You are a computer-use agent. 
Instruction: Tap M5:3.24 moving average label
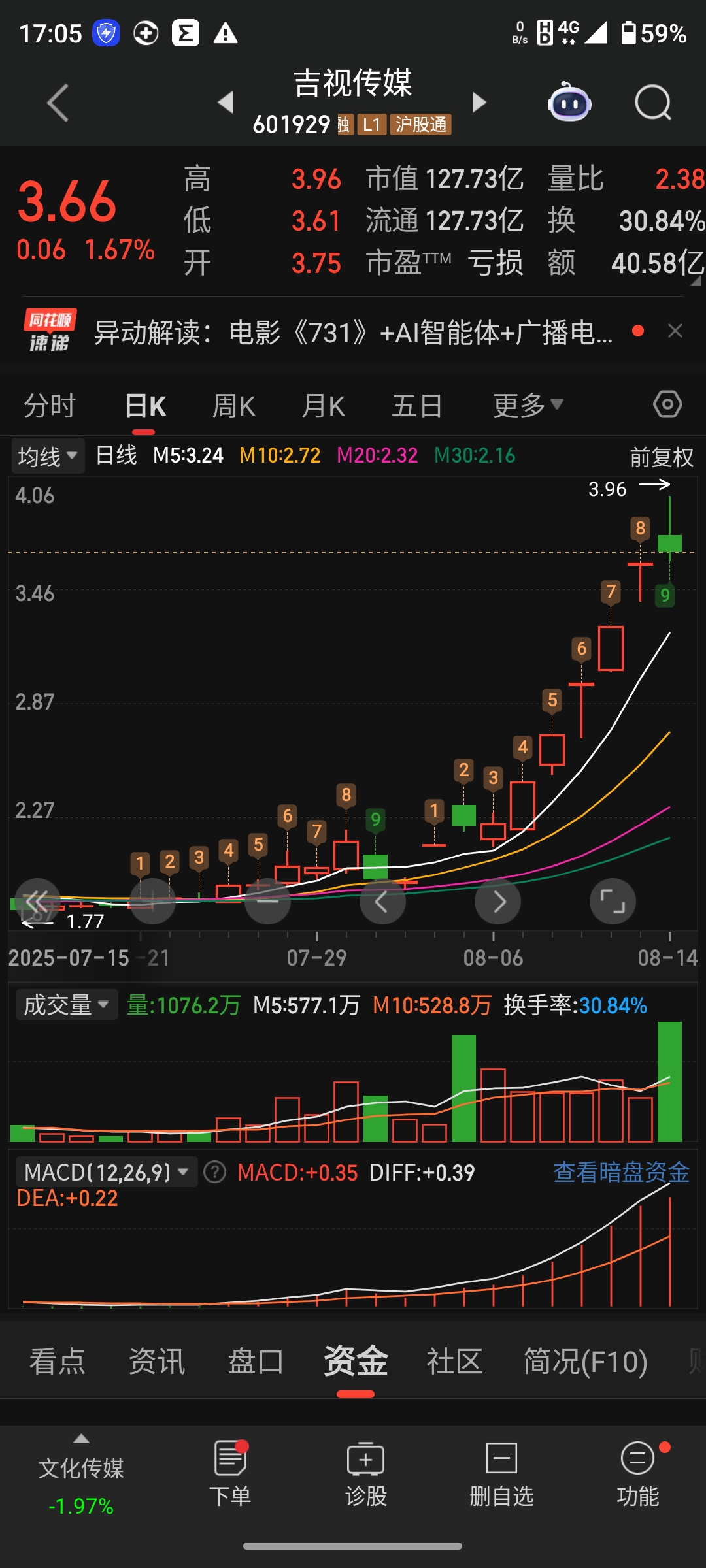coord(188,455)
